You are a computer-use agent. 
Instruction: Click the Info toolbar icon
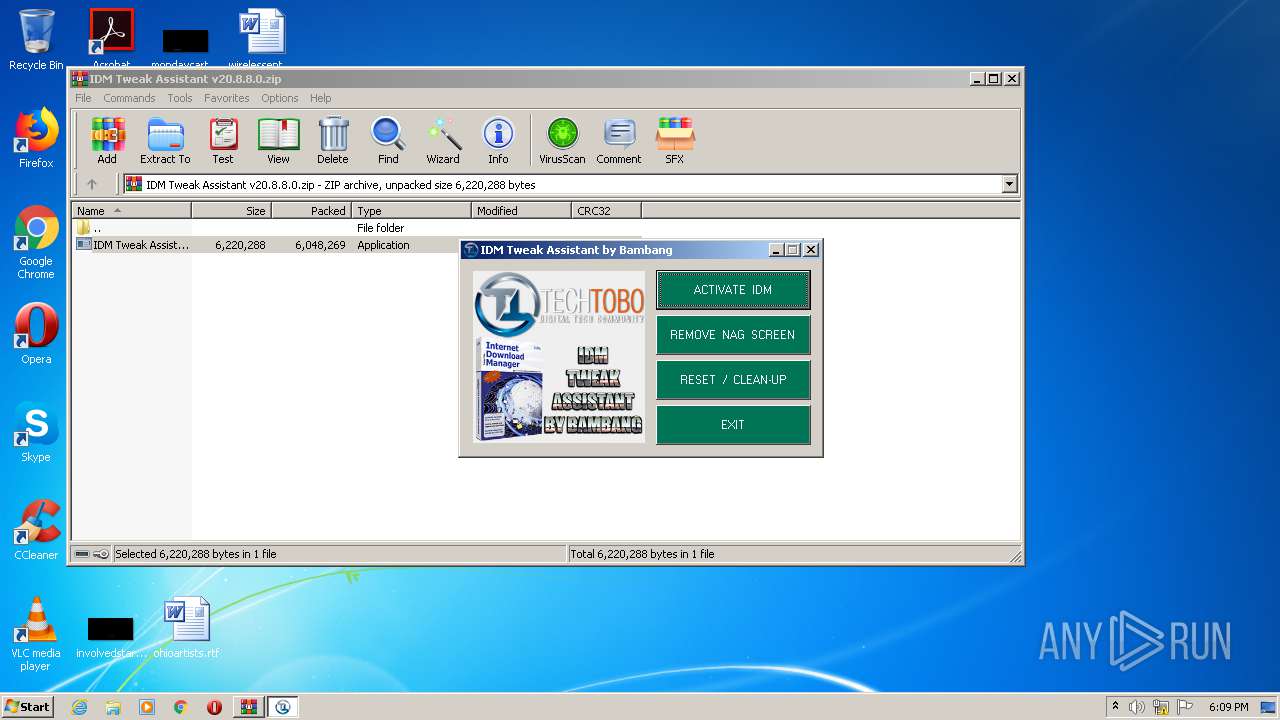coord(498,140)
